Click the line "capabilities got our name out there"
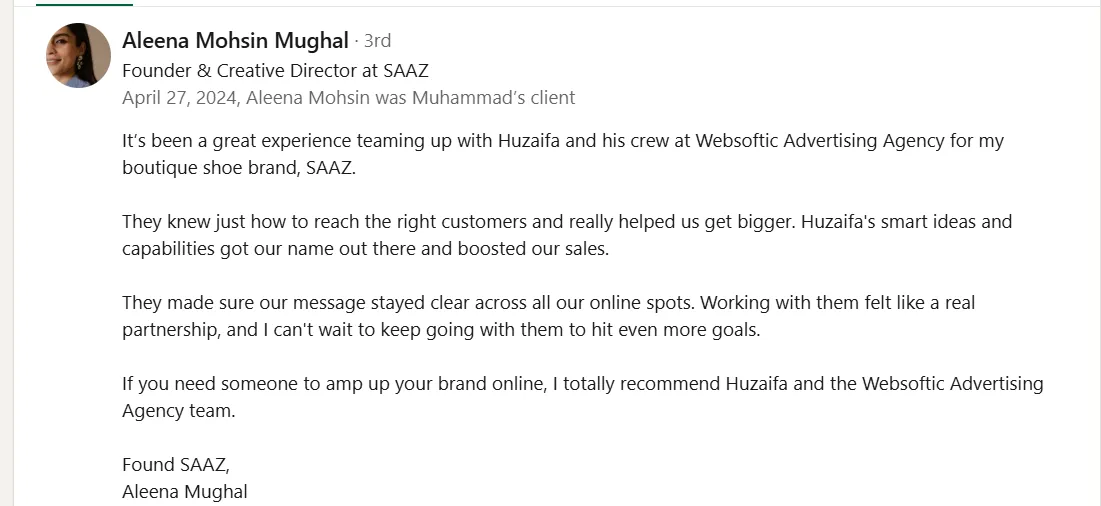1101x506 pixels. click(x=366, y=249)
